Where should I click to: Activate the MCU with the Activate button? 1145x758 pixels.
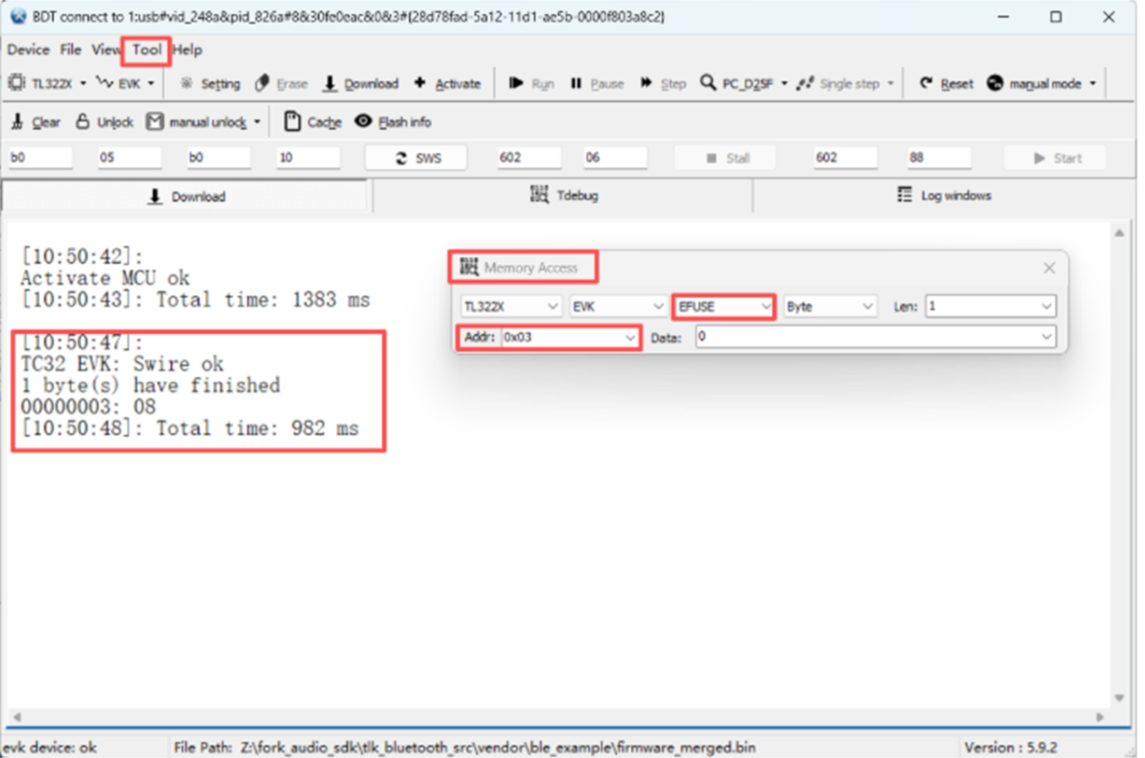[x=448, y=83]
